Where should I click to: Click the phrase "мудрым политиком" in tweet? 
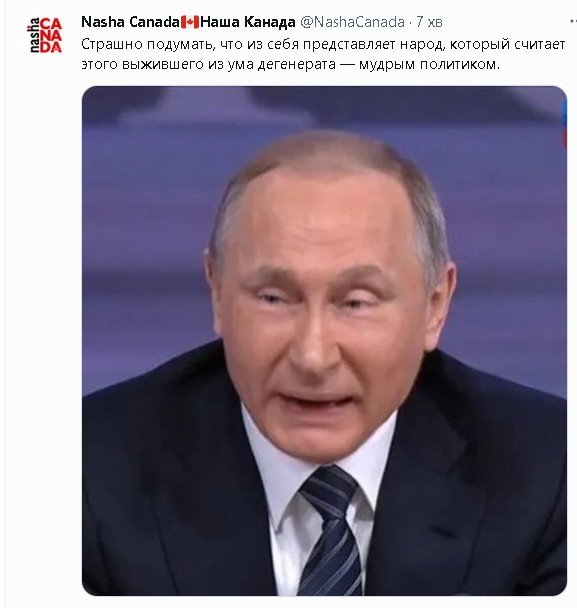[x=429, y=64]
